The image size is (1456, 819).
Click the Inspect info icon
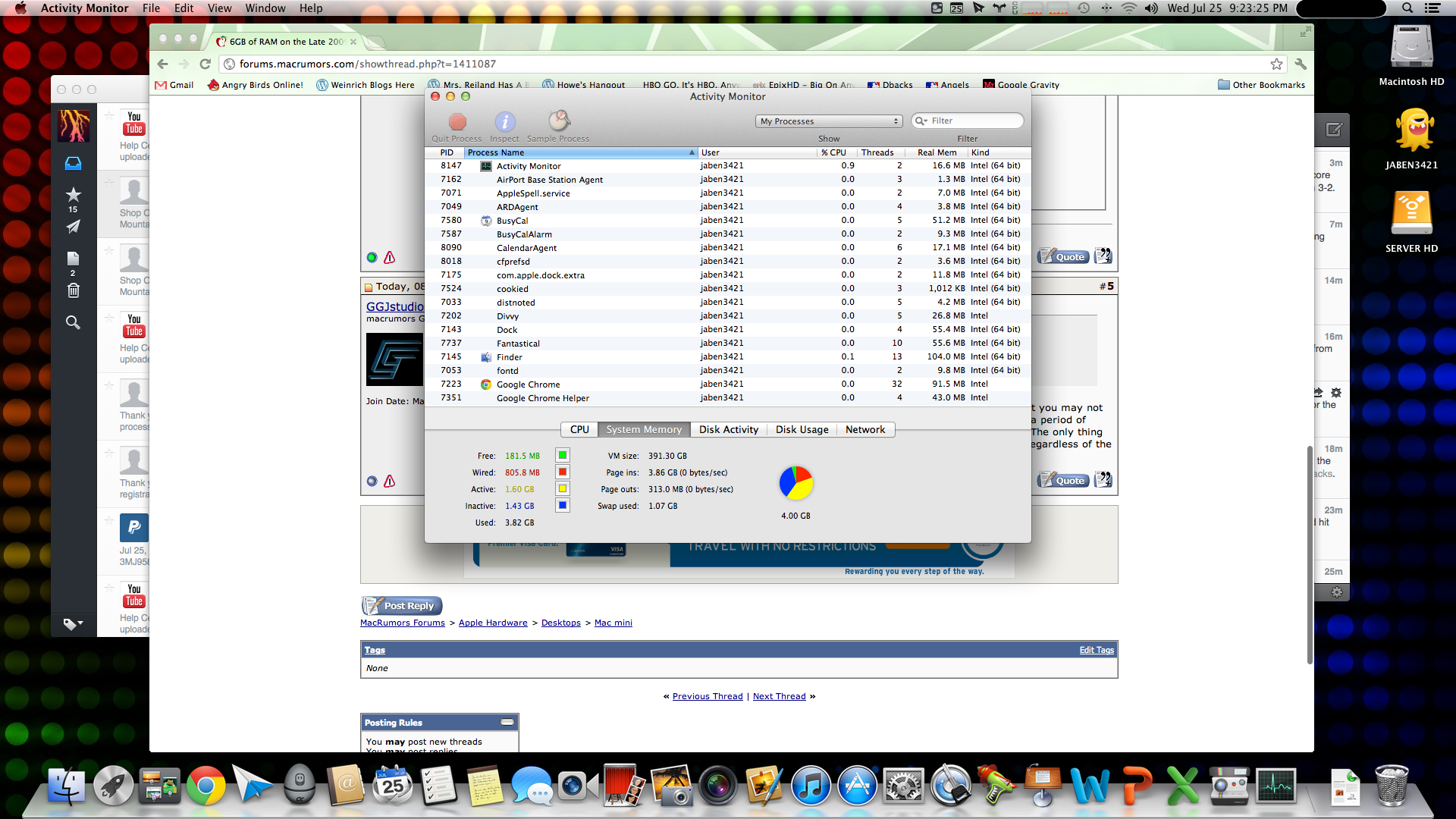[x=504, y=122]
